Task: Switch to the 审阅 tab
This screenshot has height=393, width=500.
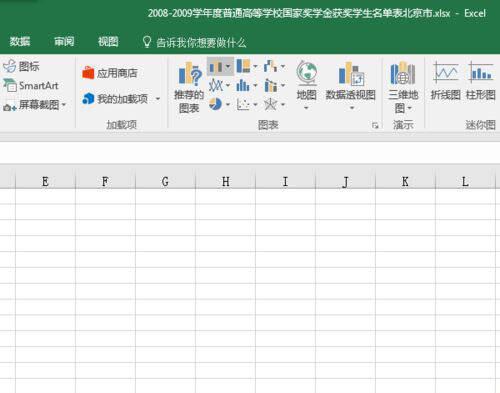Action: (x=64, y=41)
